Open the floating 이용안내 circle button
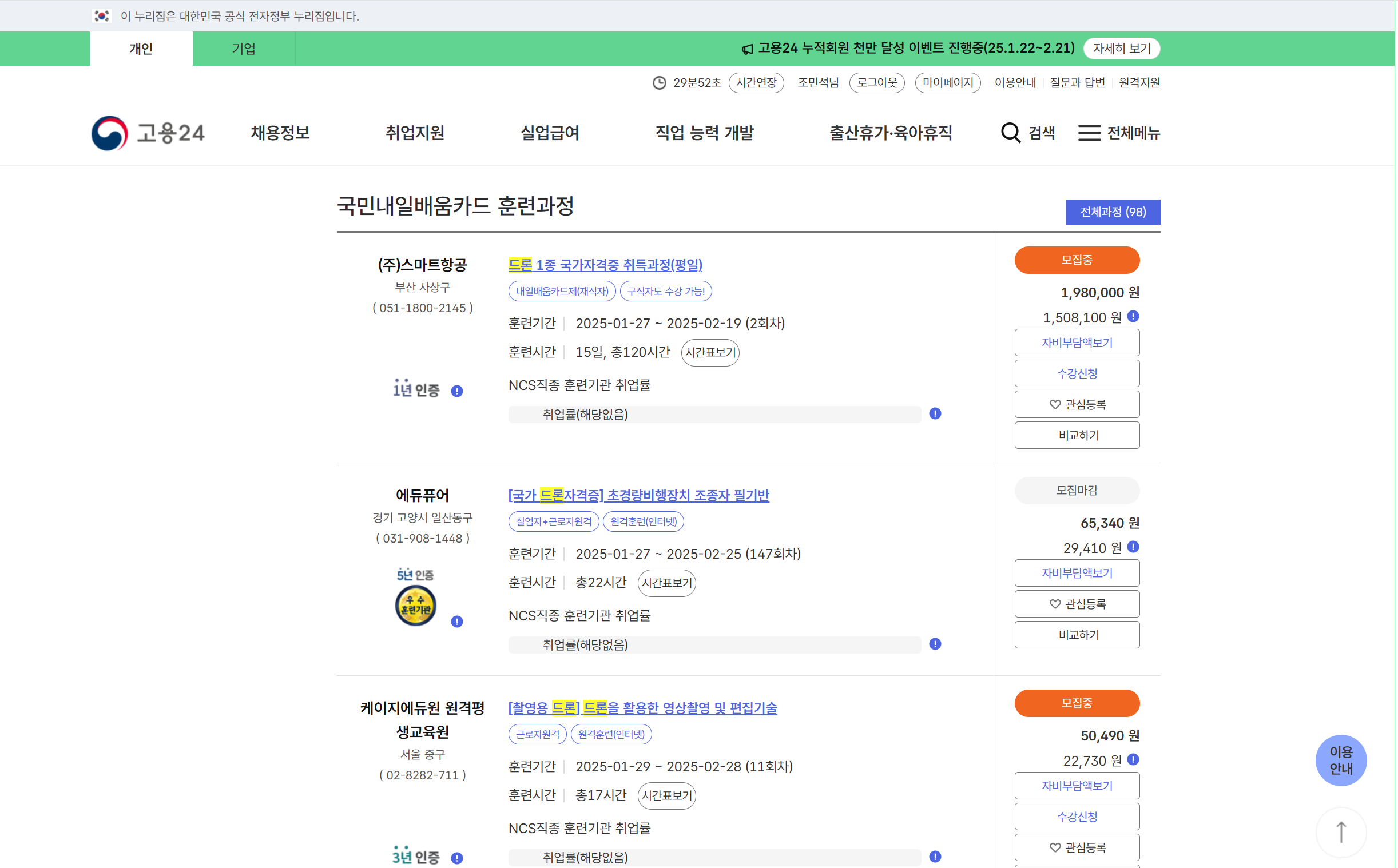 [x=1342, y=760]
